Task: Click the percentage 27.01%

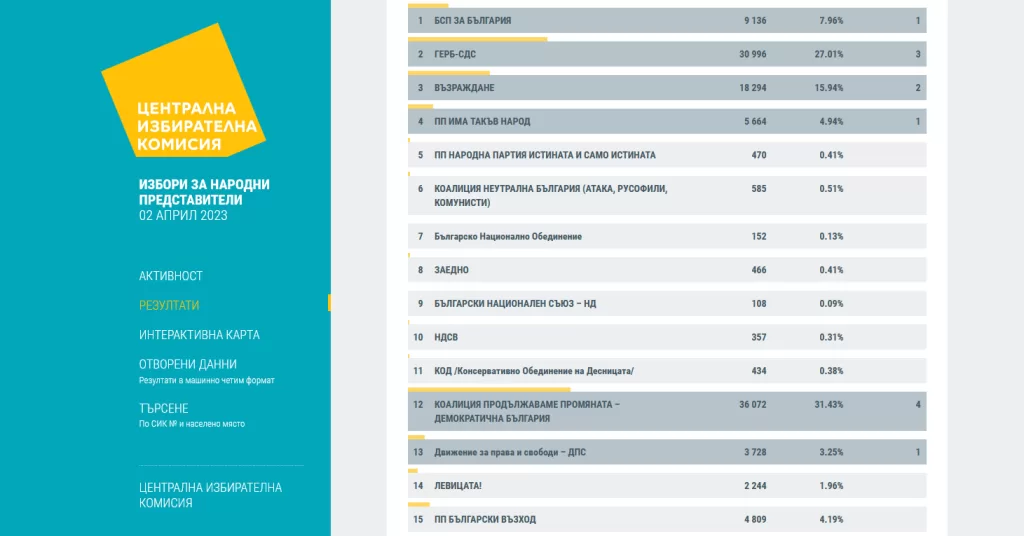Action: click(829, 54)
